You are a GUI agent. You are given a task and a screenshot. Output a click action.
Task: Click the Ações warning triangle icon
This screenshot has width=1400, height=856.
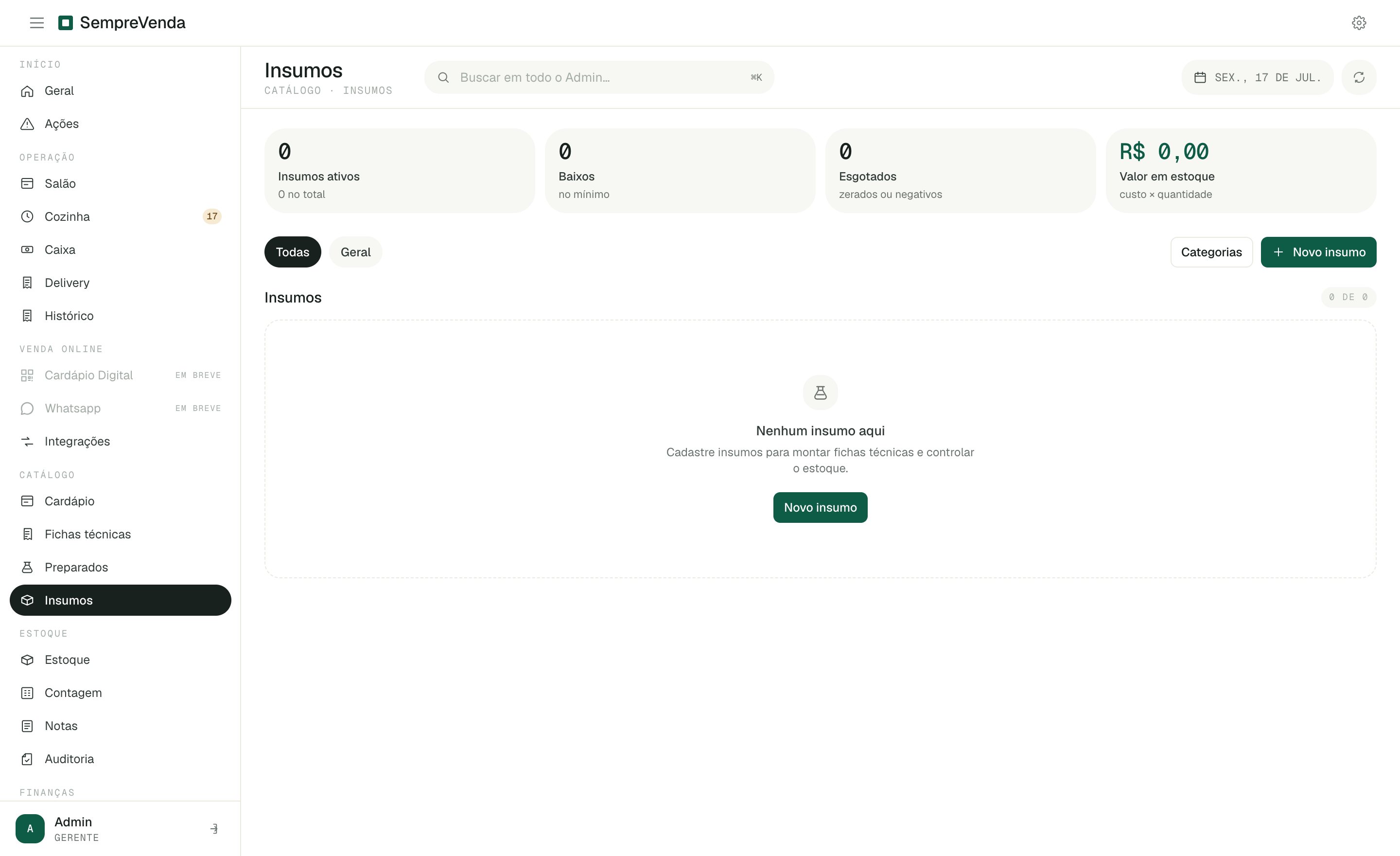[27, 124]
